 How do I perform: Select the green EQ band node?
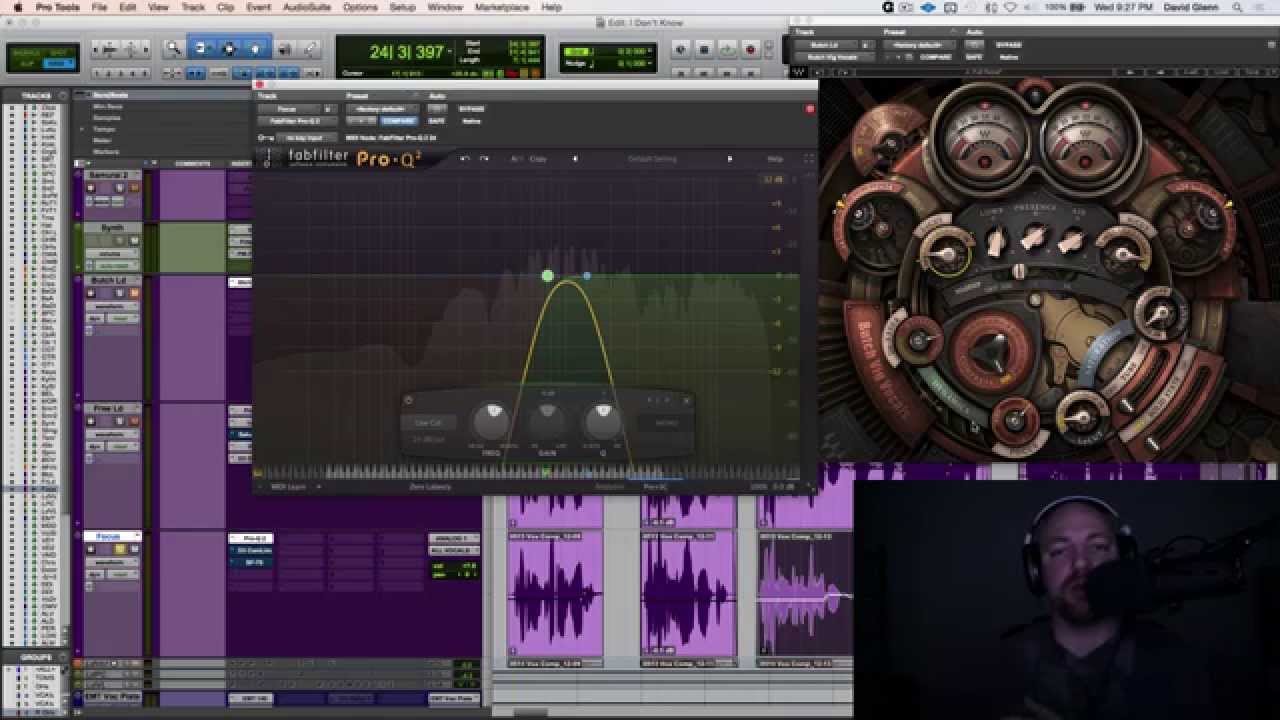click(547, 275)
